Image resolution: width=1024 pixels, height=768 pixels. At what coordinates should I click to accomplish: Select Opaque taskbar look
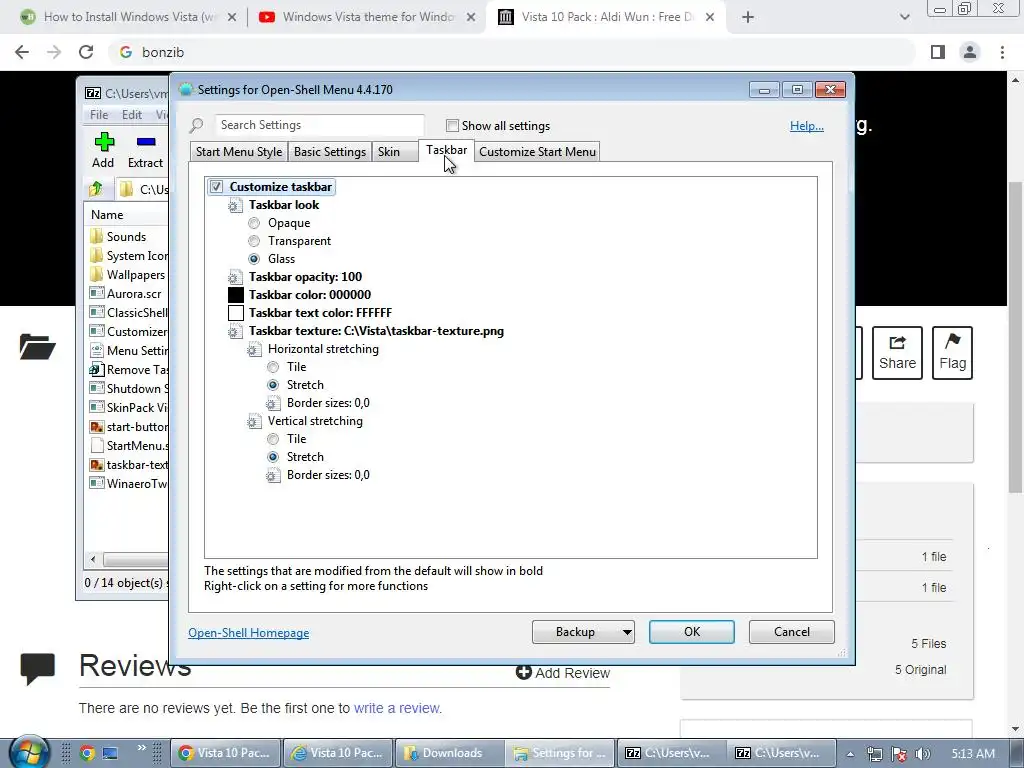pyautogui.click(x=253, y=223)
